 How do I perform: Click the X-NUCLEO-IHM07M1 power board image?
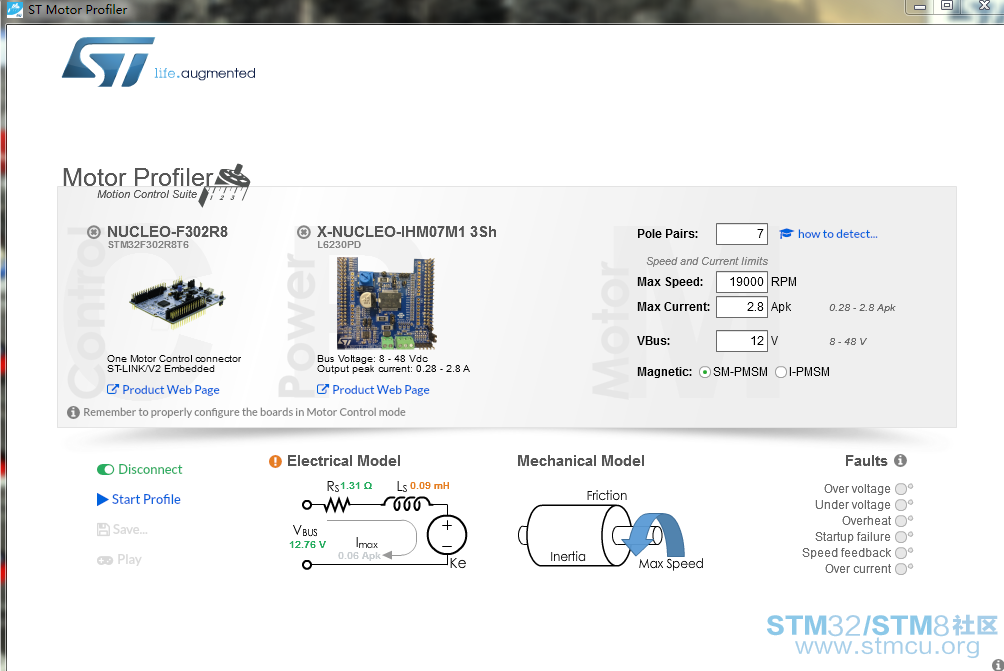coord(387,303)
